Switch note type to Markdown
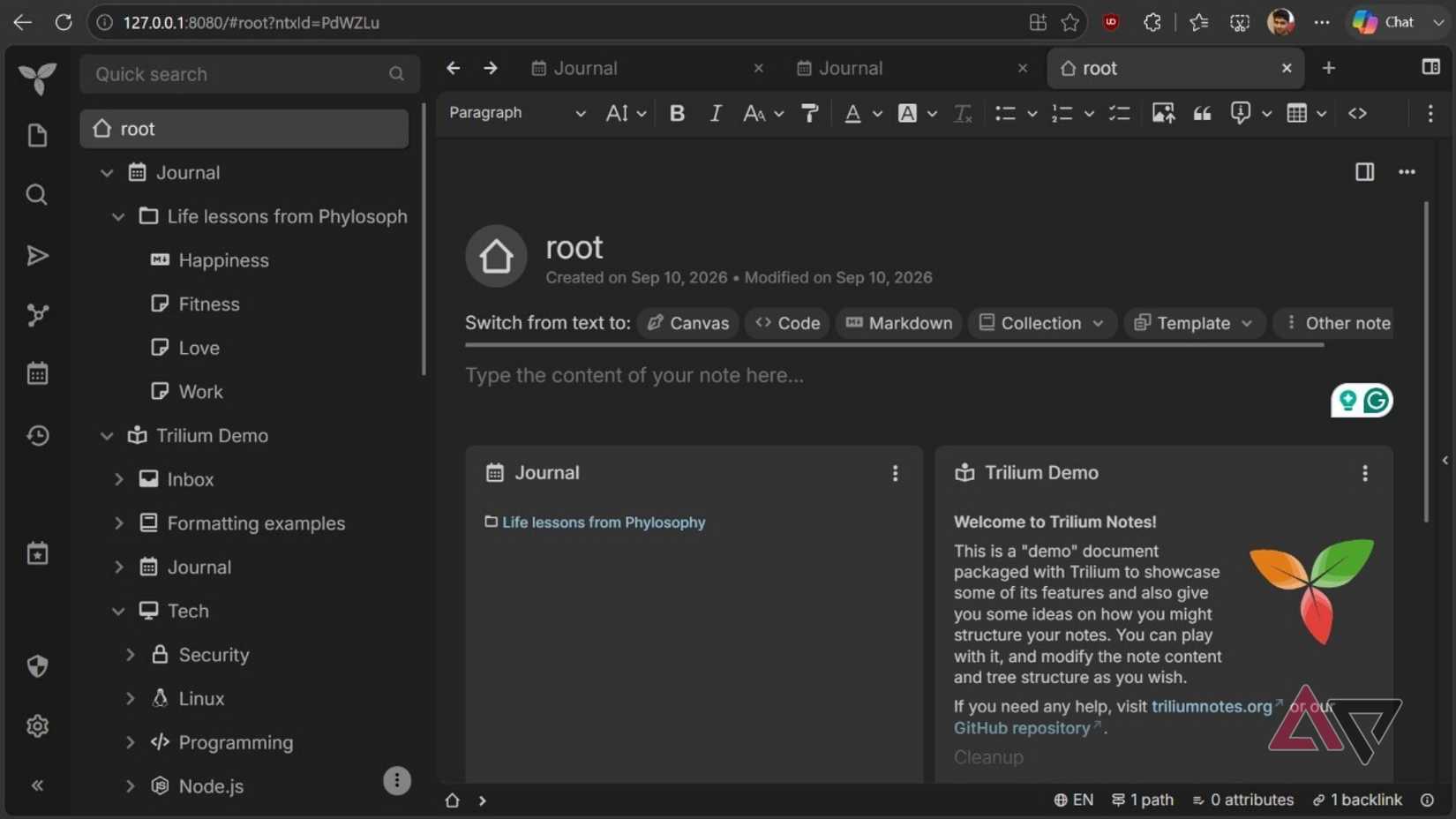The image size is (1456, 819). point(898,323)
